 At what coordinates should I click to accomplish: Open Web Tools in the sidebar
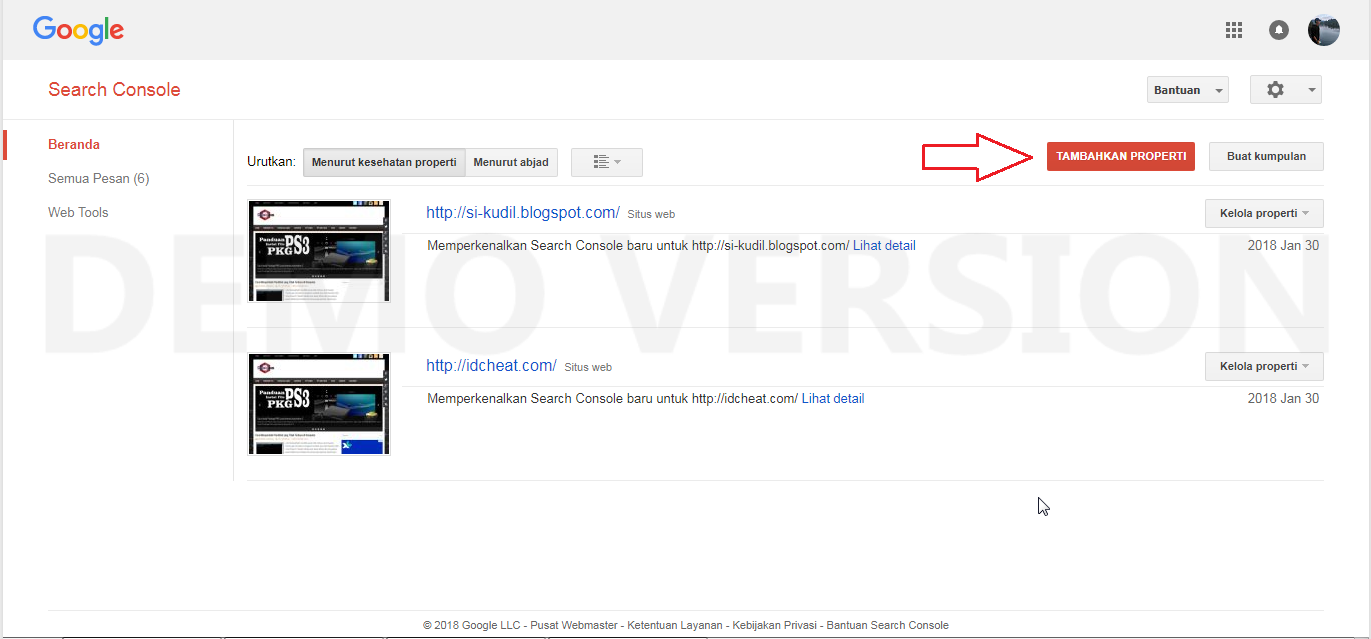pyautogui.click(x=78, y=212)
